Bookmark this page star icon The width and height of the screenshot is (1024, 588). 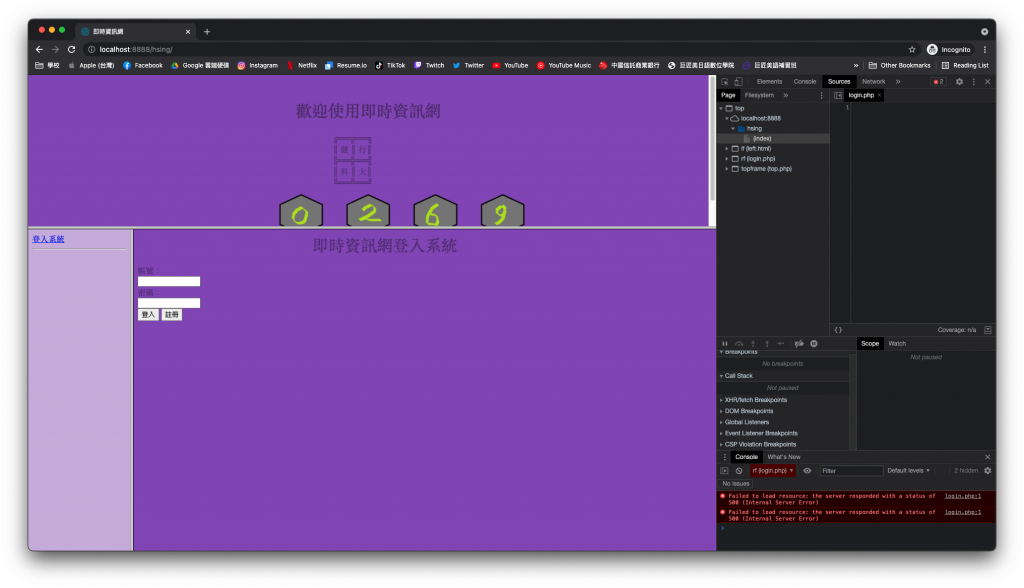tap(912, 50)
